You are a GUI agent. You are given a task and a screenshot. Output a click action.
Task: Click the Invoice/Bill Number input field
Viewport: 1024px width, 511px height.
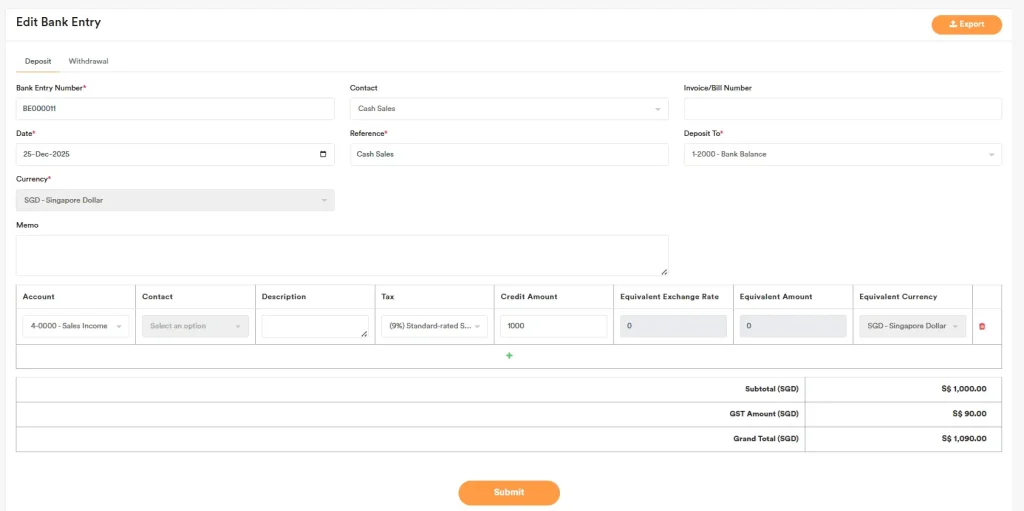pos(842,109)
